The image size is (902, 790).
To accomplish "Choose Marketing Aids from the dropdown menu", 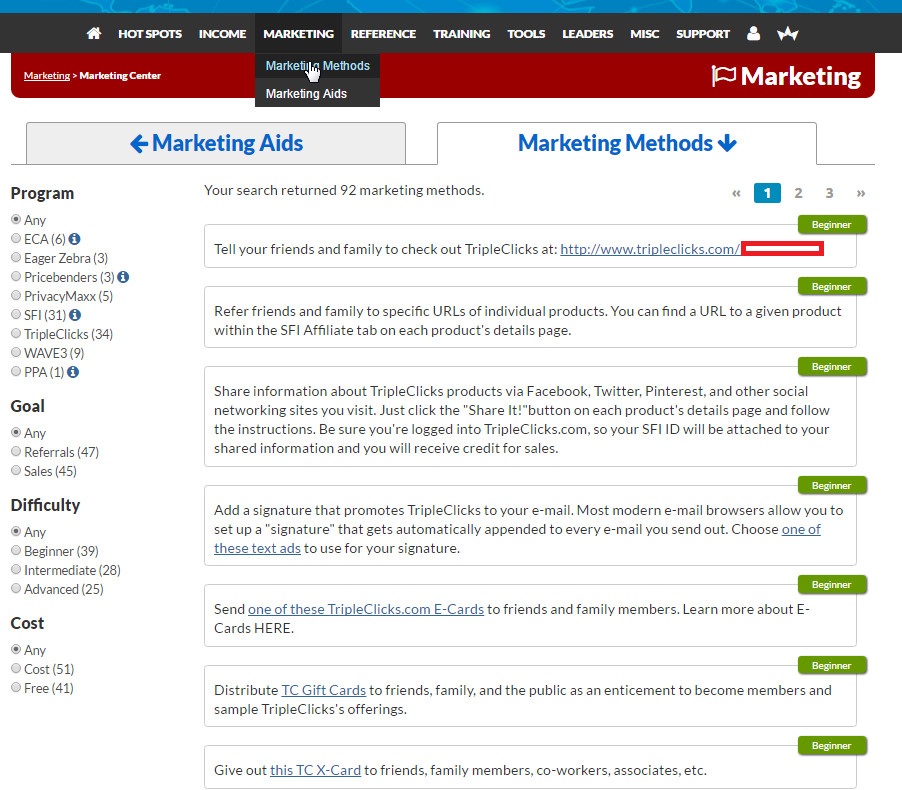I will 318,93.
